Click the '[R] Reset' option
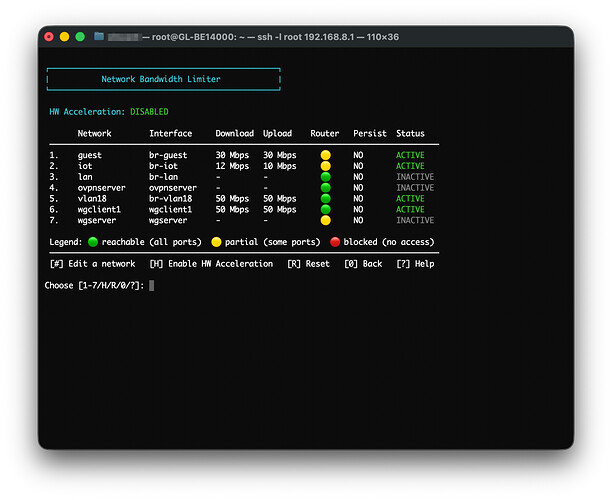 (x=308, y=264)
